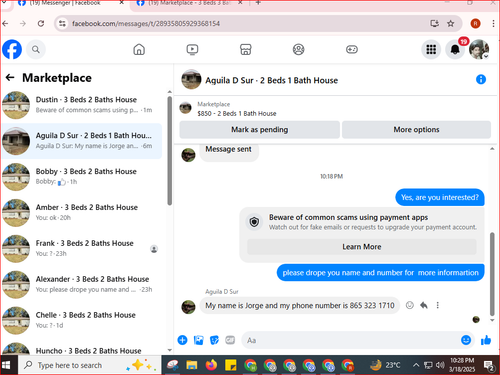500x375 pixels.
Task: Open a new browser tab
Action: pos(258,3)
